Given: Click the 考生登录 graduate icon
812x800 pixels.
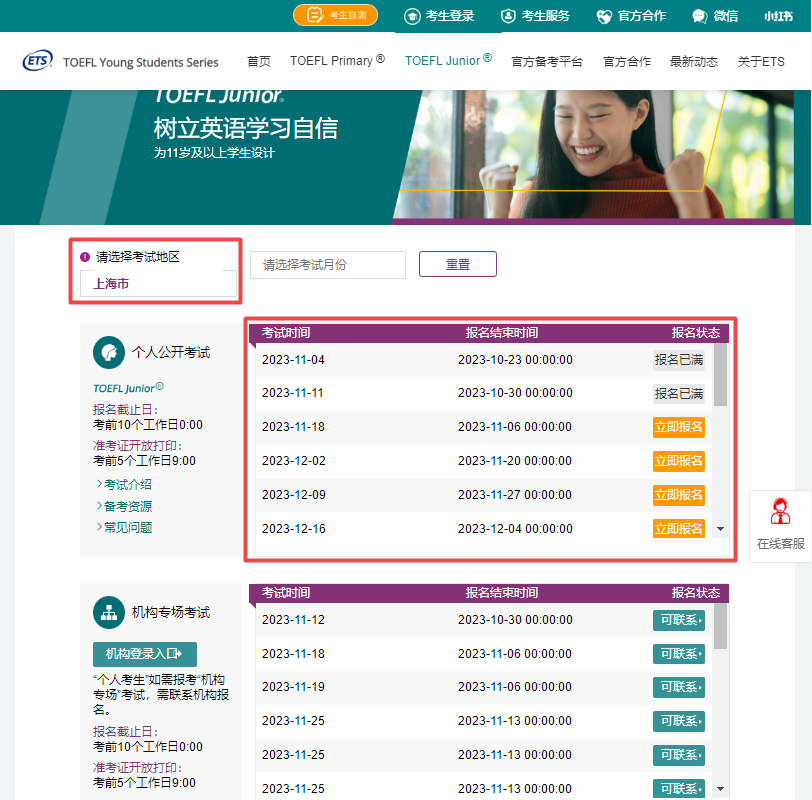Looking at the screenshot, I should pos(412,16).
